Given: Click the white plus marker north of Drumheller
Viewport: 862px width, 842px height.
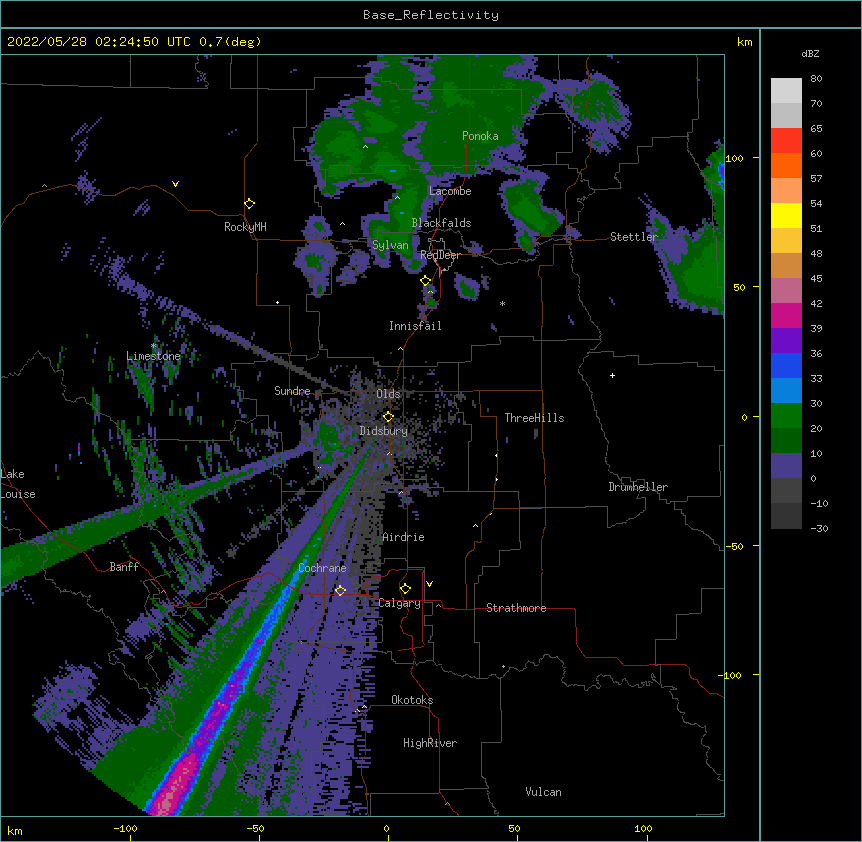Looking at the screenshot, I should pos(612,375).
